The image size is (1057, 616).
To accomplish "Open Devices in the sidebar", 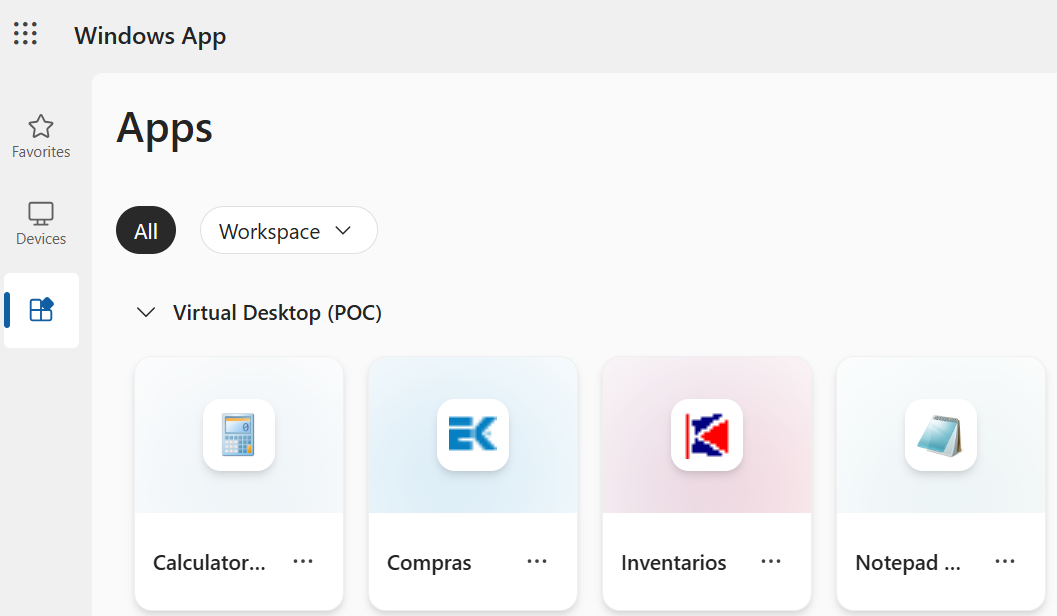I will point(41,224).
